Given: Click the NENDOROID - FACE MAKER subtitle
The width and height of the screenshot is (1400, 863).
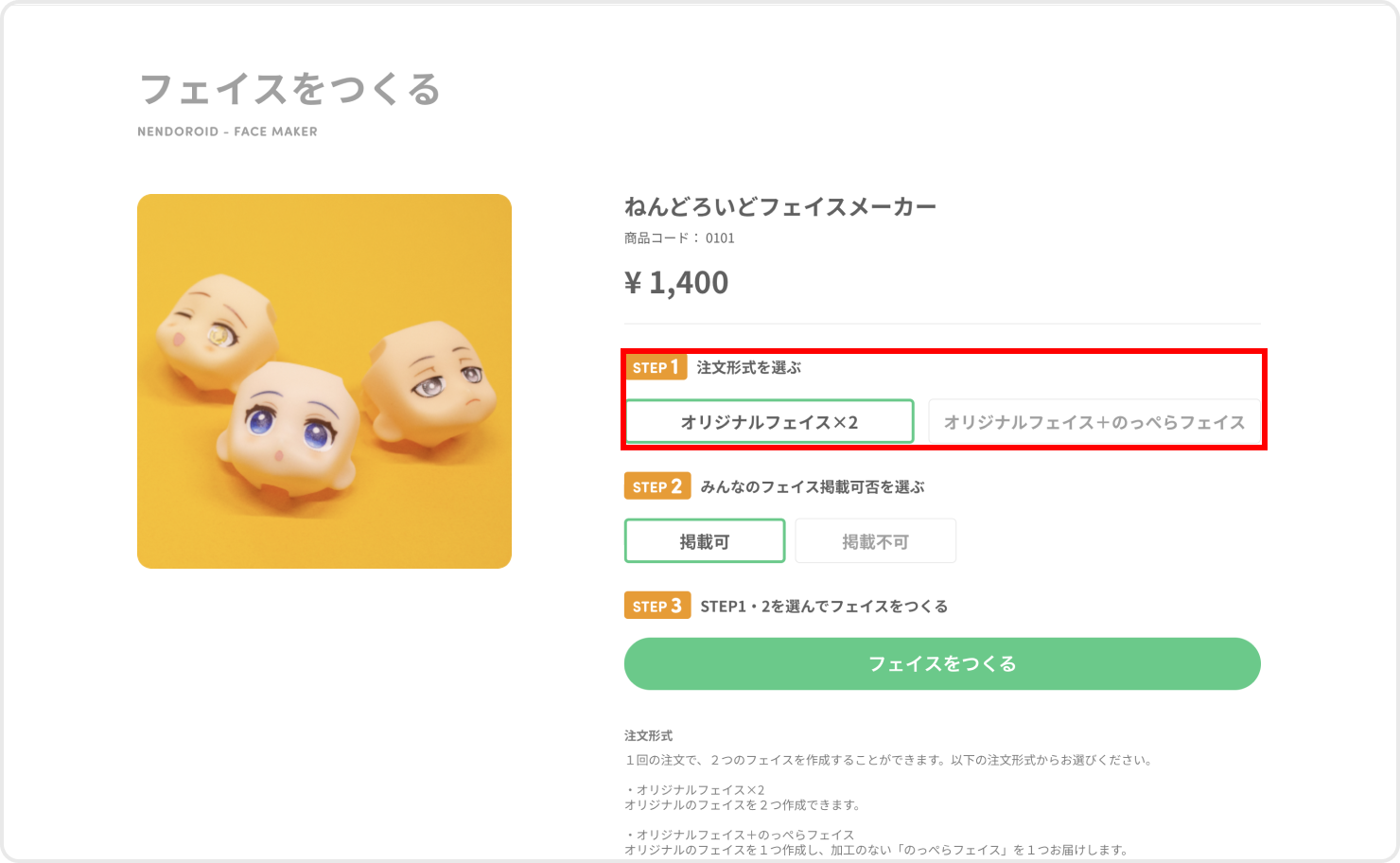Looking at the screenshot, I should [227, 132].
